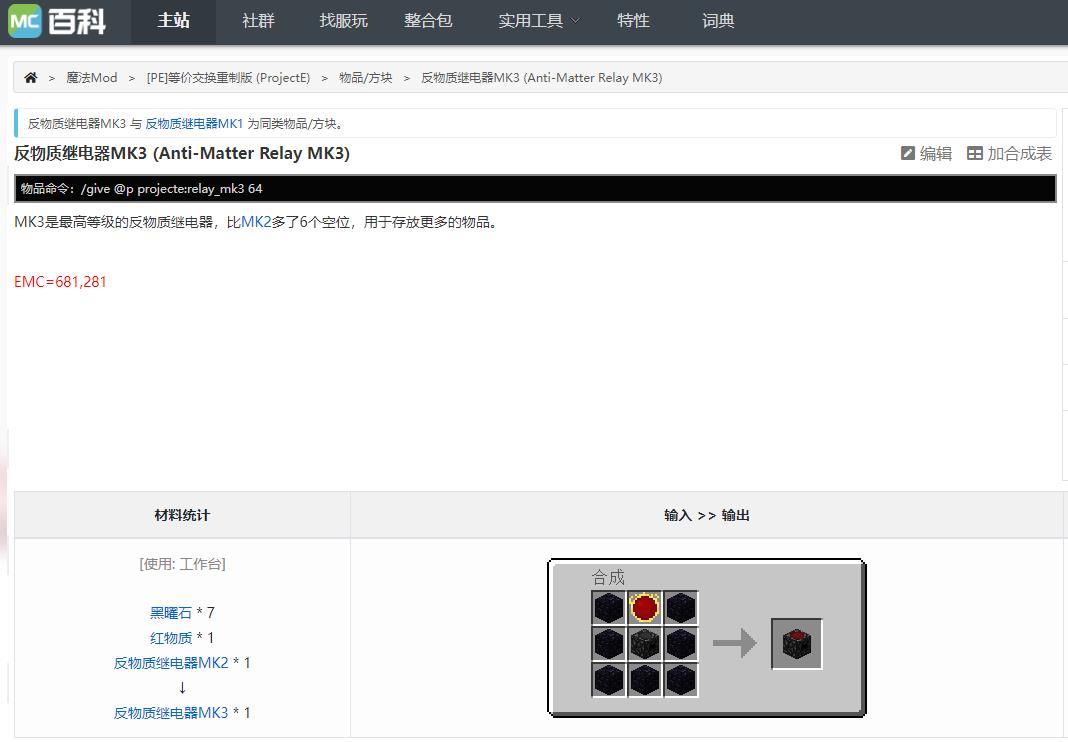This screenshot has height=742, width=1068.
Task: Open the 黑曜石 material link
Action: [x=171, y=613]
